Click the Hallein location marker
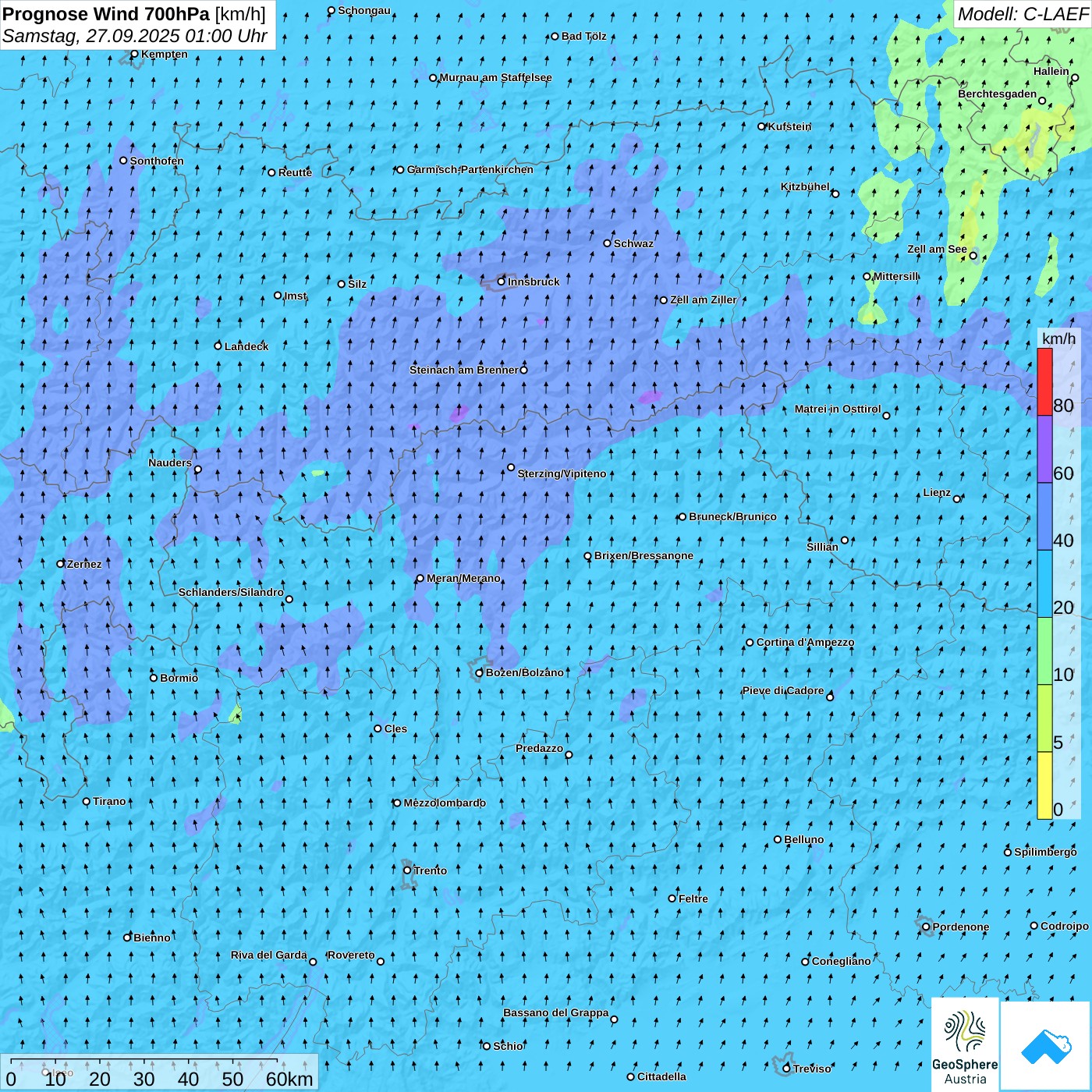Viewport: 1092px width, 1092px height. click(x=1075, y=77)
